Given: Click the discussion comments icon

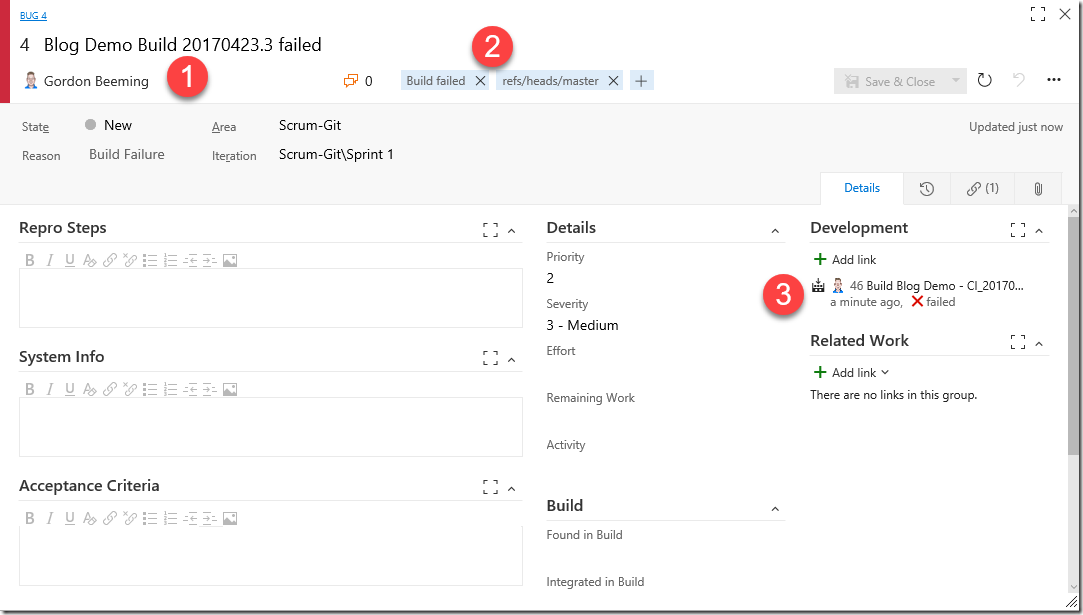Looking at the screenshot, I should [x=351, y=81].
